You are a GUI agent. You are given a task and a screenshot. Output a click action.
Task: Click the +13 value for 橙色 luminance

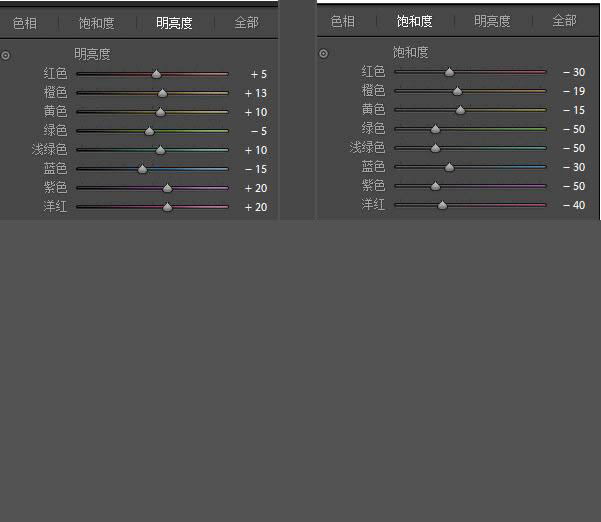tap(256, 93)
